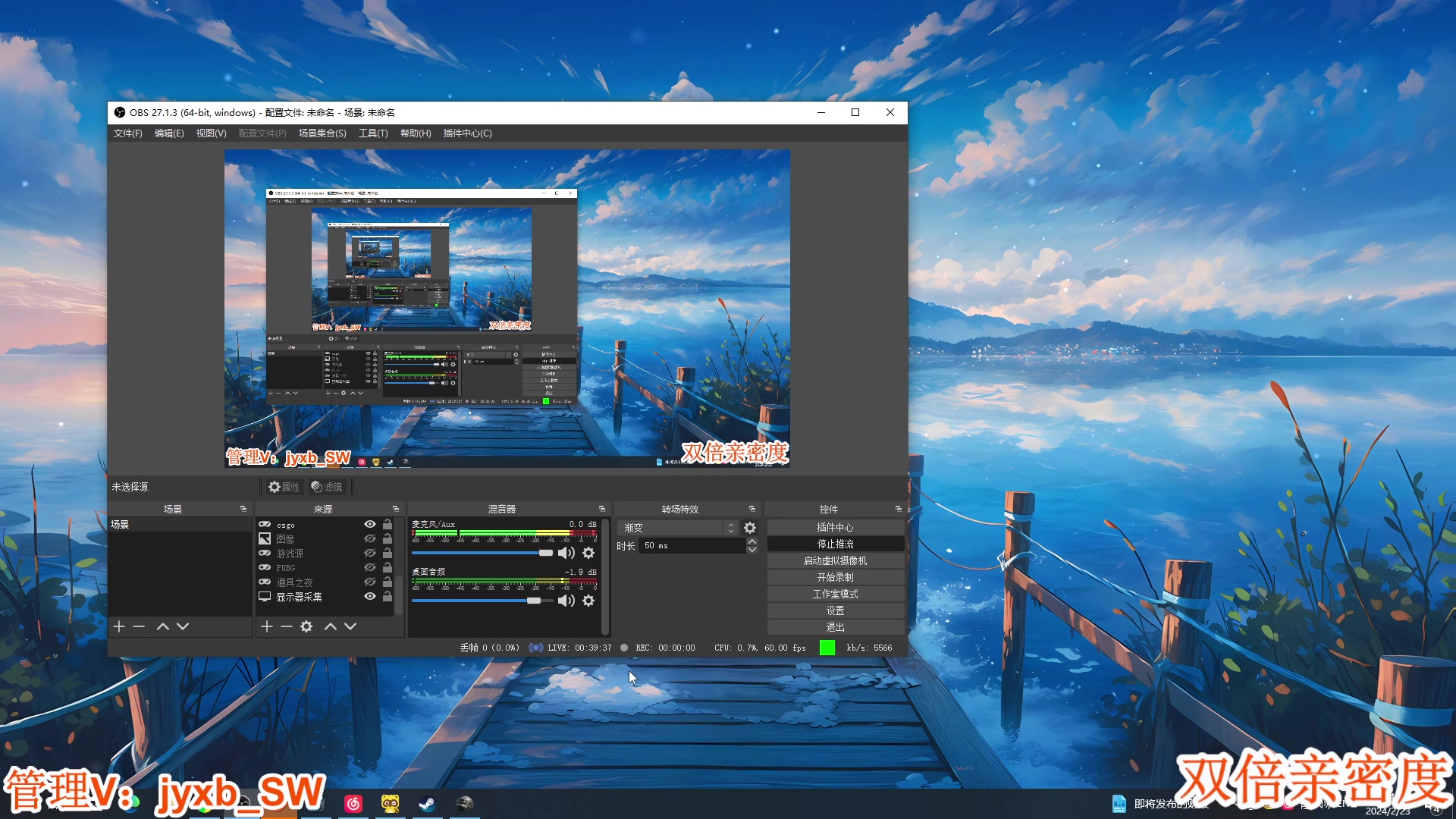The image size is (1456, 819).
Task: Mute the 麦克风/Aux speaker icon
Action: (566, 553)
